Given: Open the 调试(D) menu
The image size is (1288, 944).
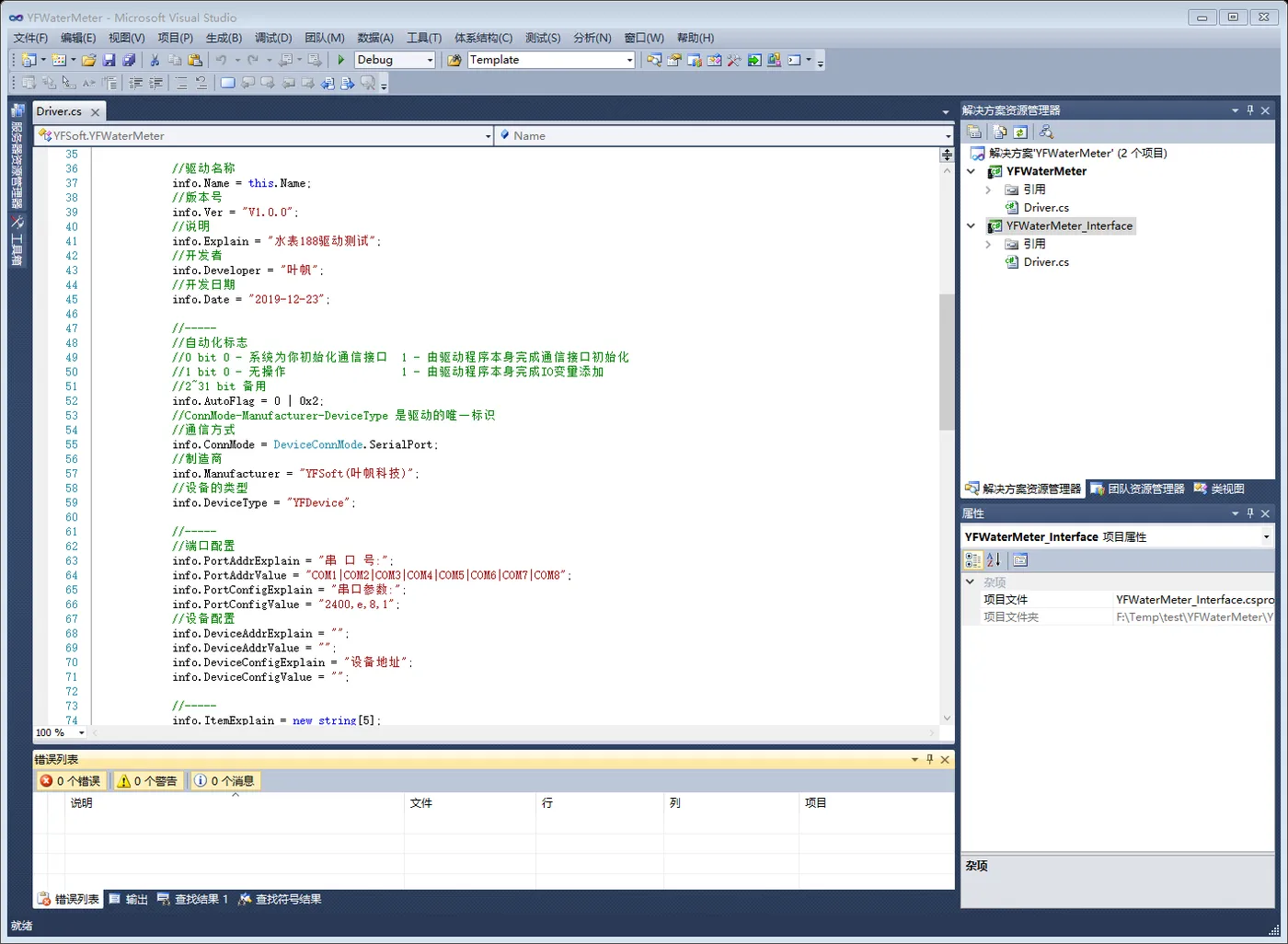Looking at the screenshot, I should tap(273, 38).
